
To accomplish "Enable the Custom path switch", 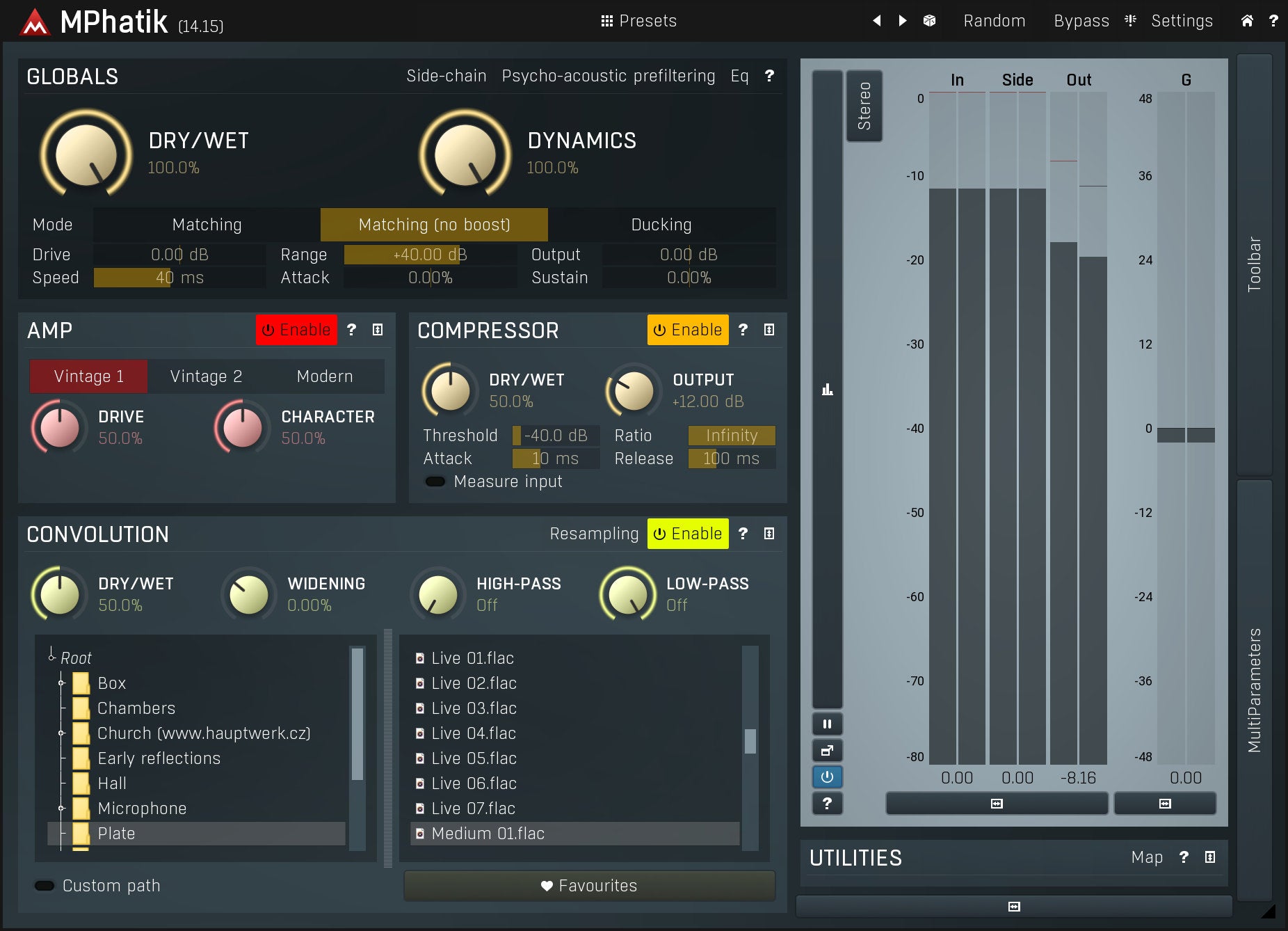I will [45, 886].
